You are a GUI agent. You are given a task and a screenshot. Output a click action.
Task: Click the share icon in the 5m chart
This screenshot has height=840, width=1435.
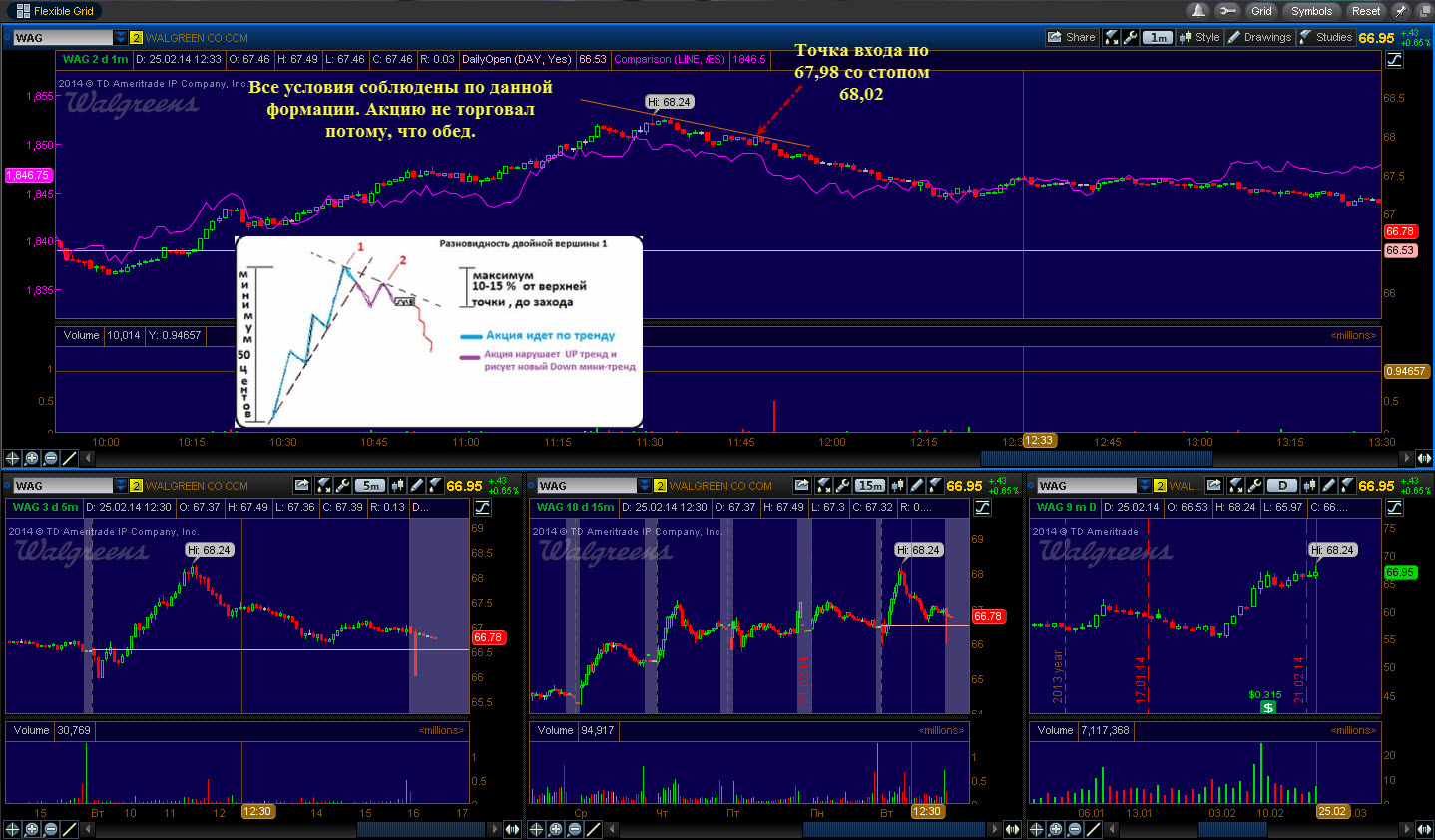point(301,485)
